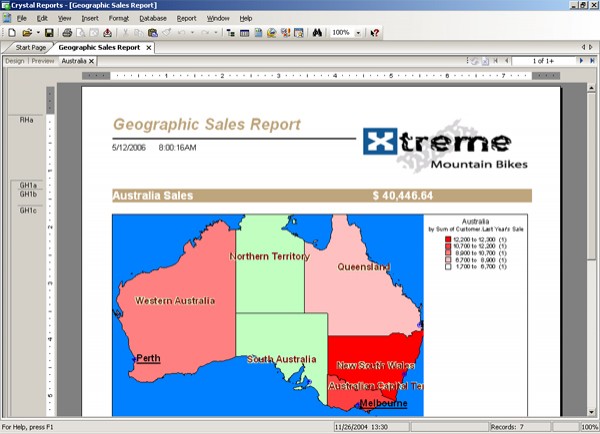This screenshot has height=434, width=600.
Task: Open the Redo history dropdown
Action: 216,33
